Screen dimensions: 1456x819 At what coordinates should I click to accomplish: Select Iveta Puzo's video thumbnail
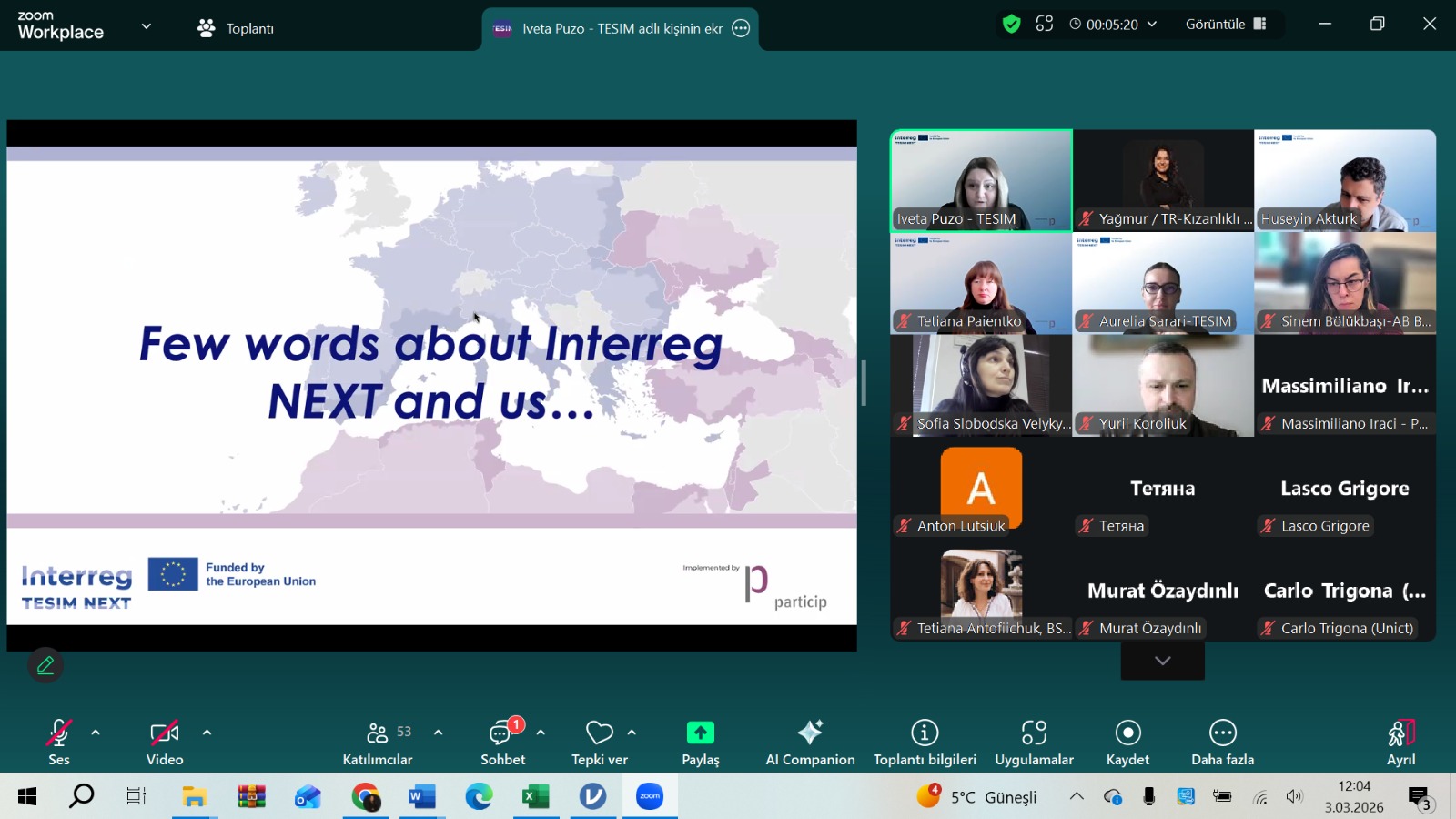point(981,180)
